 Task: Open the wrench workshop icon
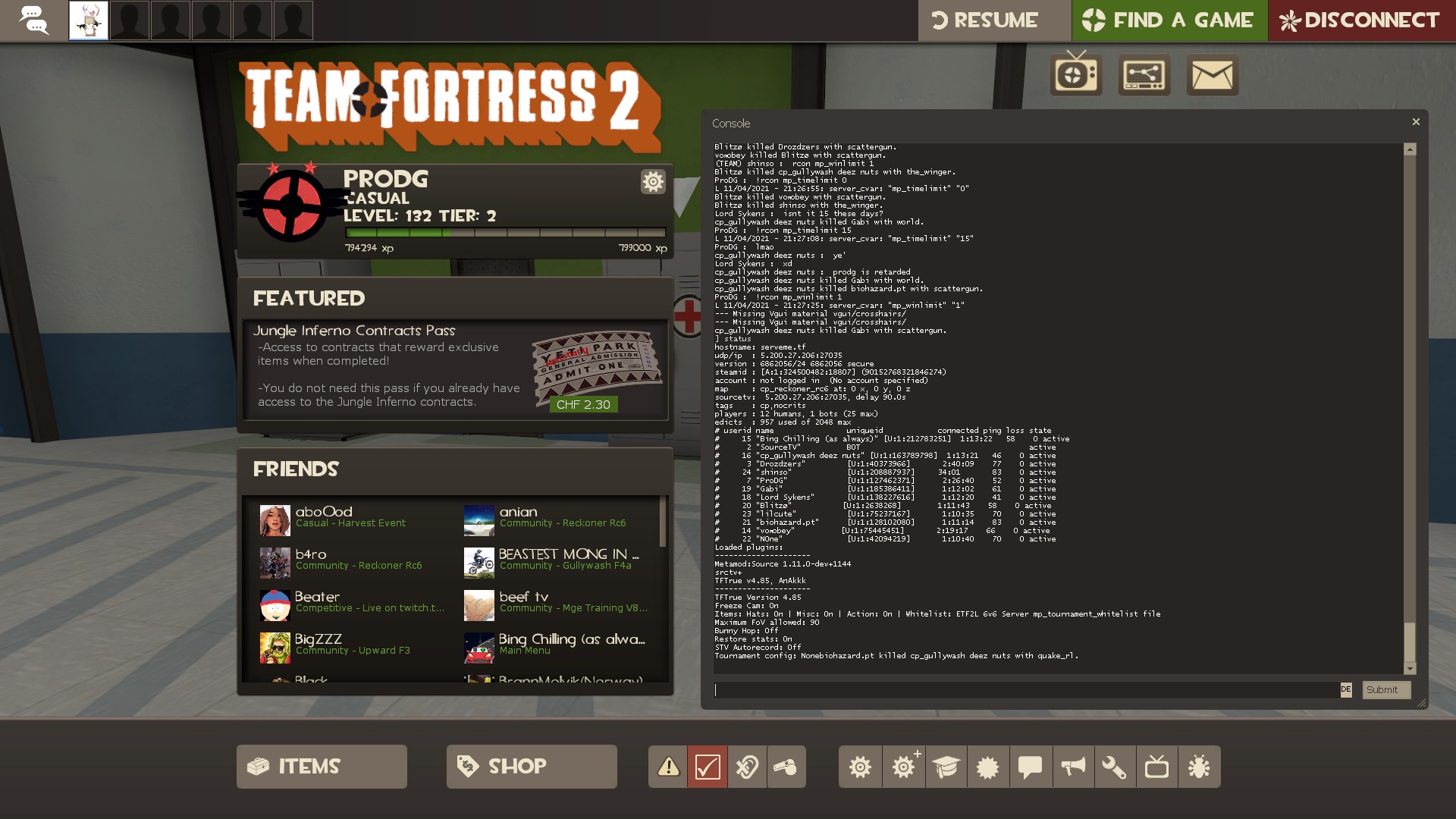click(x=1115, y=767)
